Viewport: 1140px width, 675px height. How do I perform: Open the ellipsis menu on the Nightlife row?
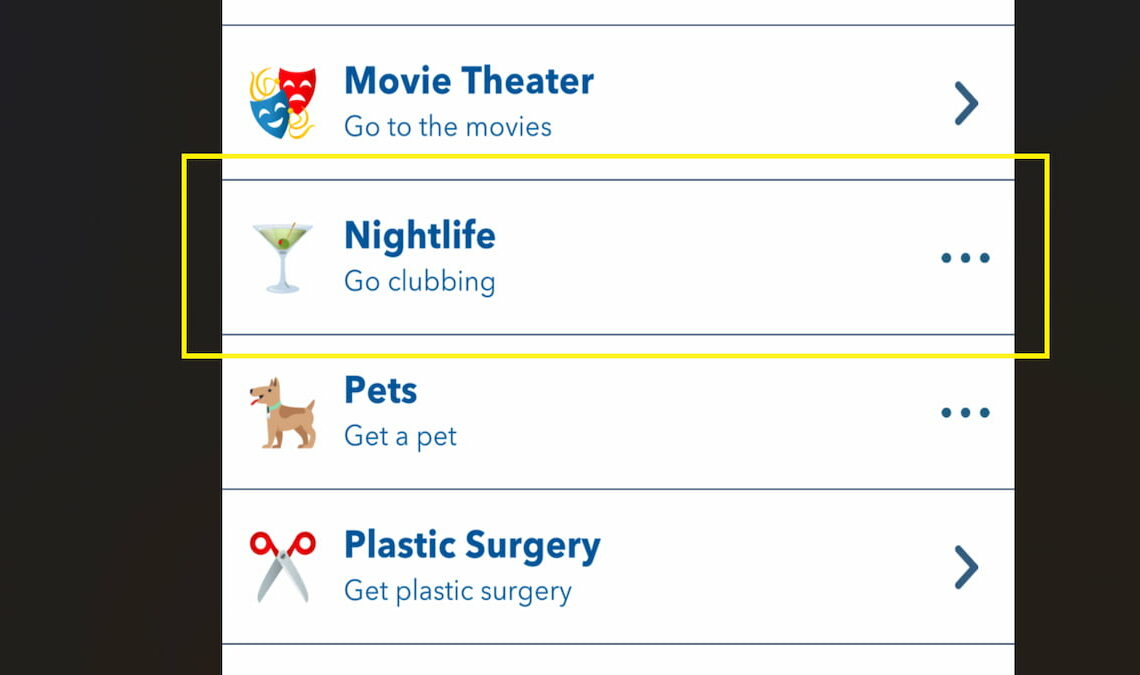965,257
